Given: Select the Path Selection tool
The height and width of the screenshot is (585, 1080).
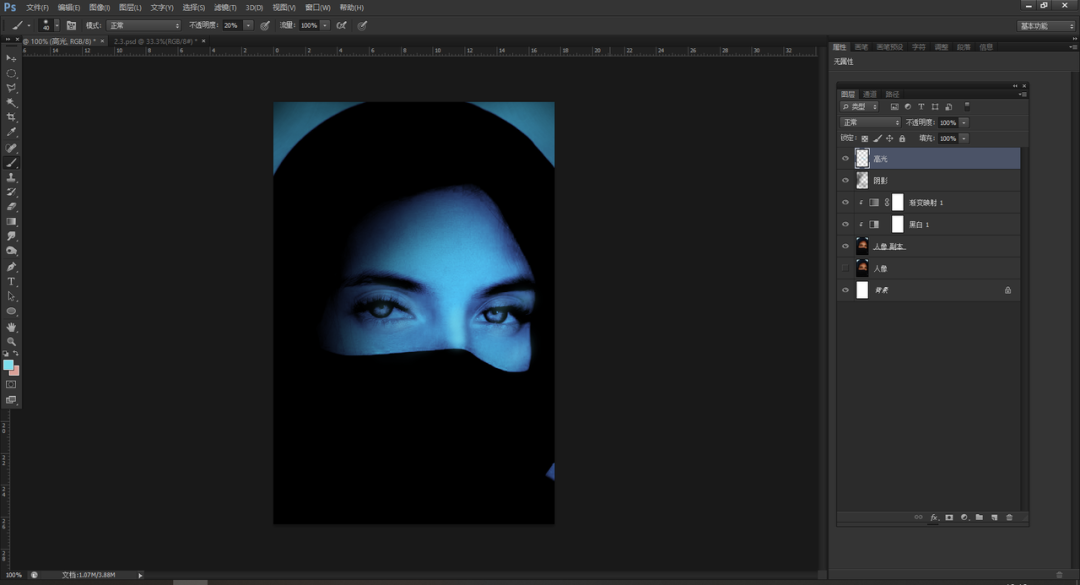Looking at the screenshot, I should click(x=11, y=296).
